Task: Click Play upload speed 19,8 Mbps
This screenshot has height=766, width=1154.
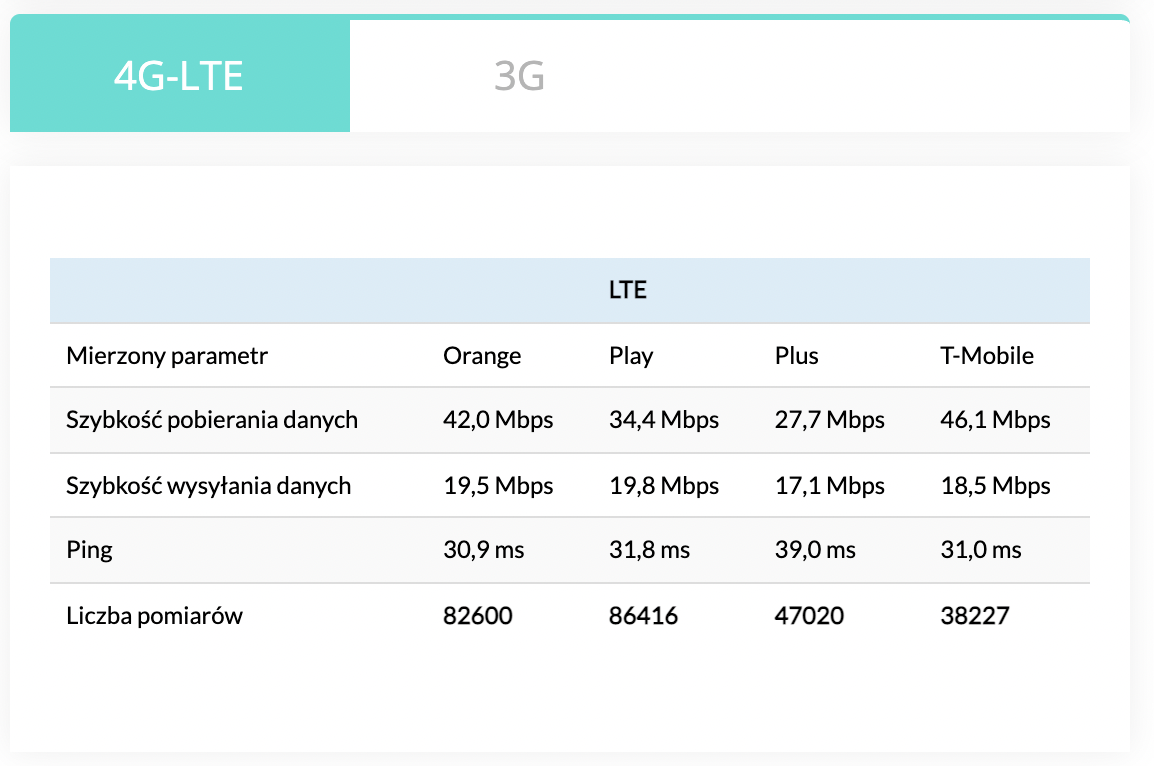Action: [x=664, y=486]
